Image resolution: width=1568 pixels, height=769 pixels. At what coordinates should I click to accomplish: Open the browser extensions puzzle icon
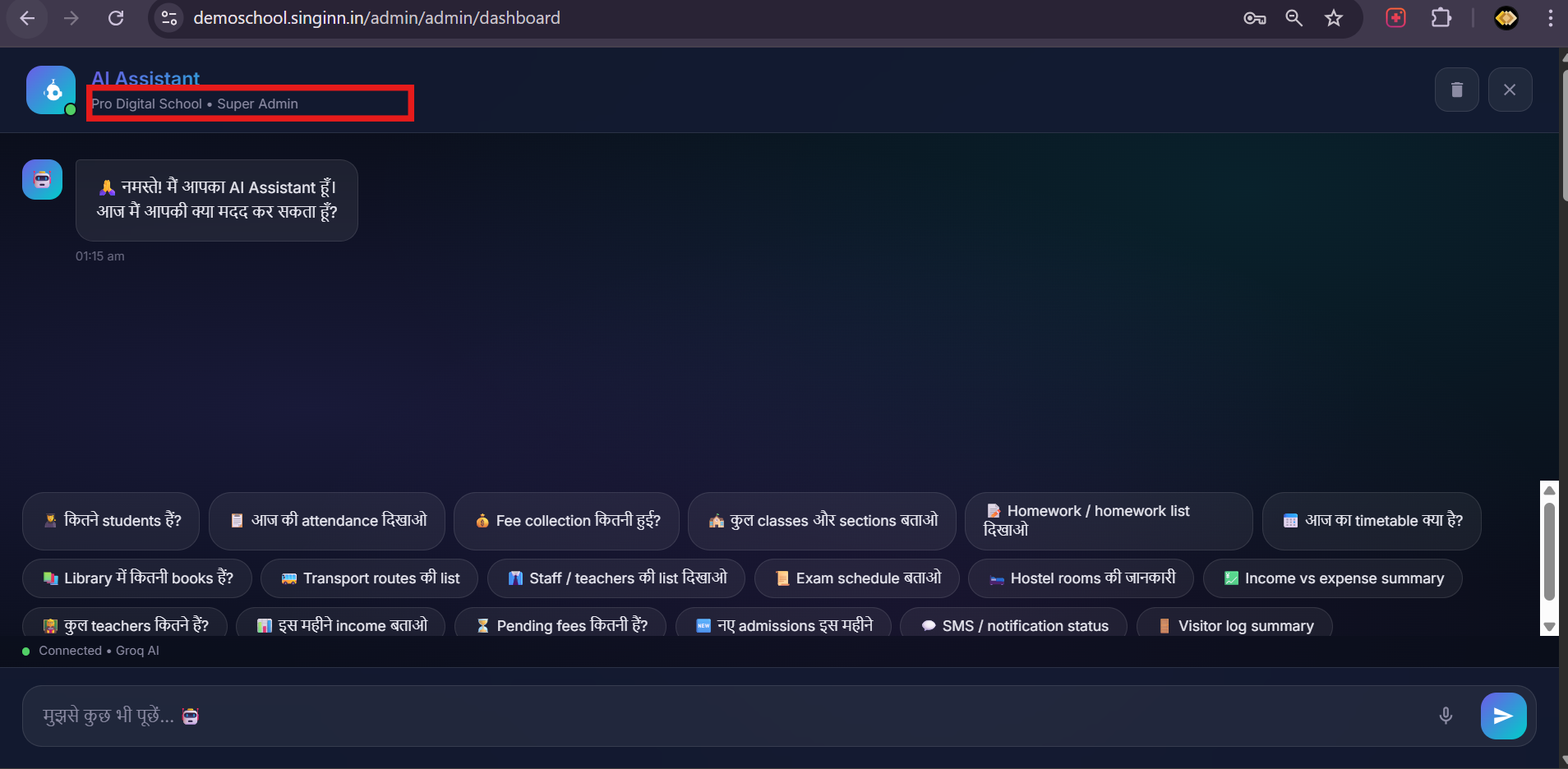point(1441,18)
